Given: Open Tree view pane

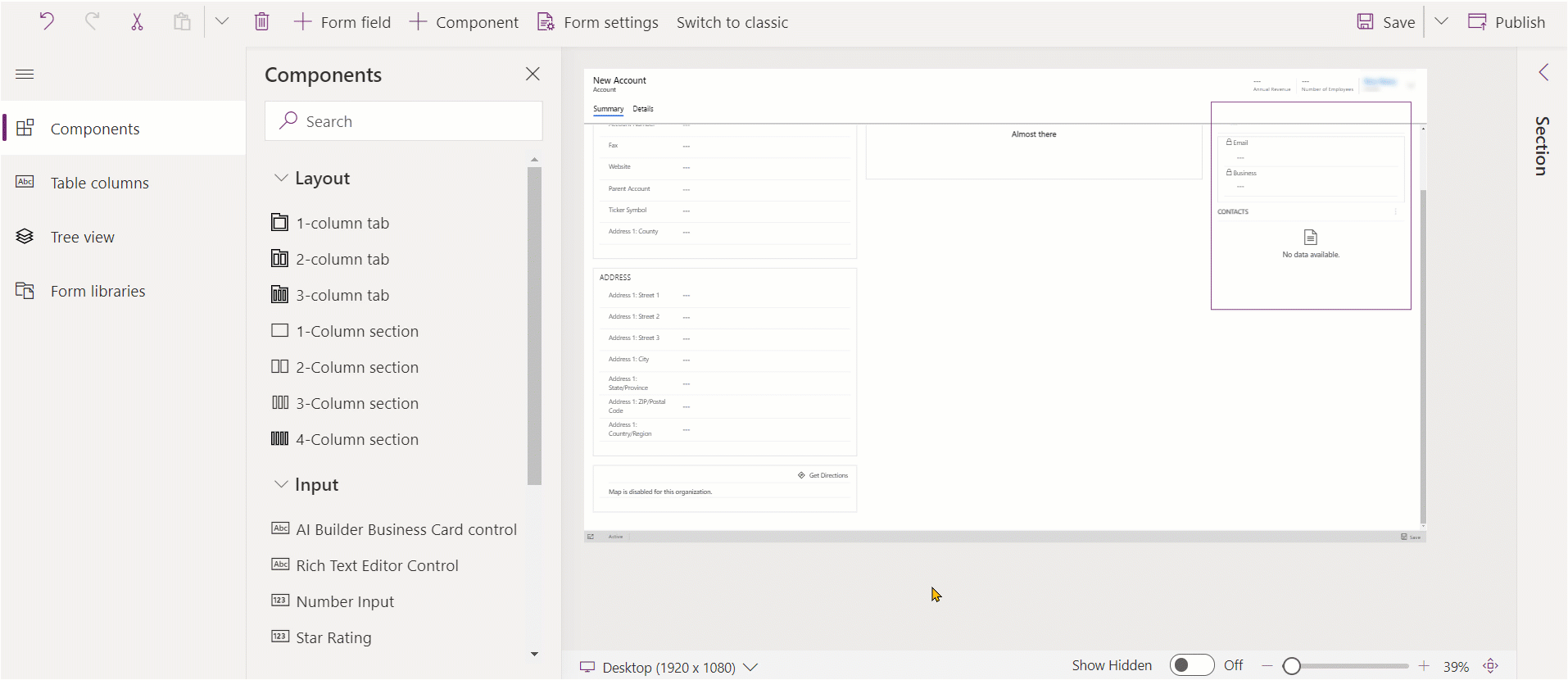Looking at the screenshot, I should click(x=124, y=237).
